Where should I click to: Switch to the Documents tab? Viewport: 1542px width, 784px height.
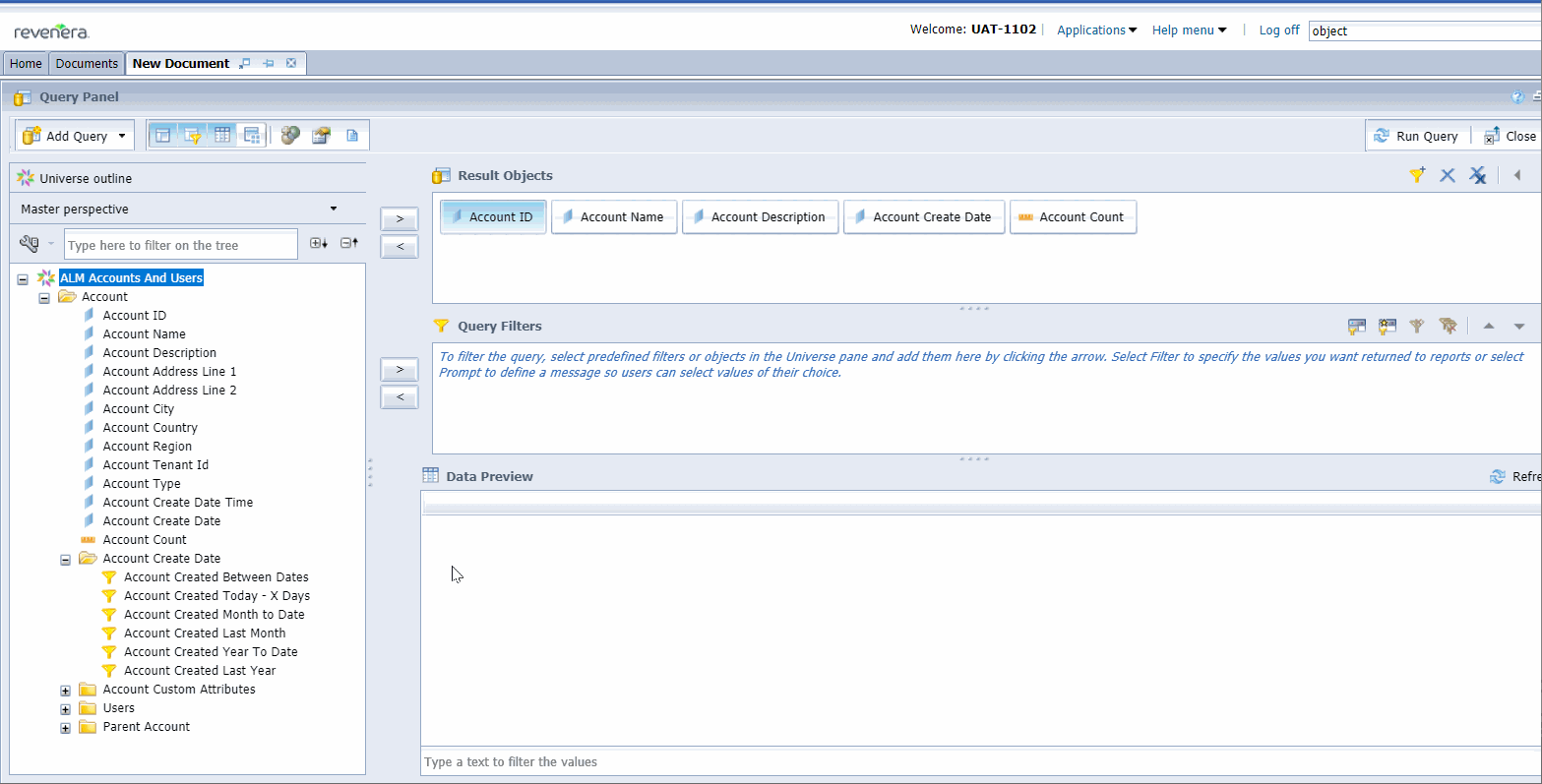click(x=87, y=63)
